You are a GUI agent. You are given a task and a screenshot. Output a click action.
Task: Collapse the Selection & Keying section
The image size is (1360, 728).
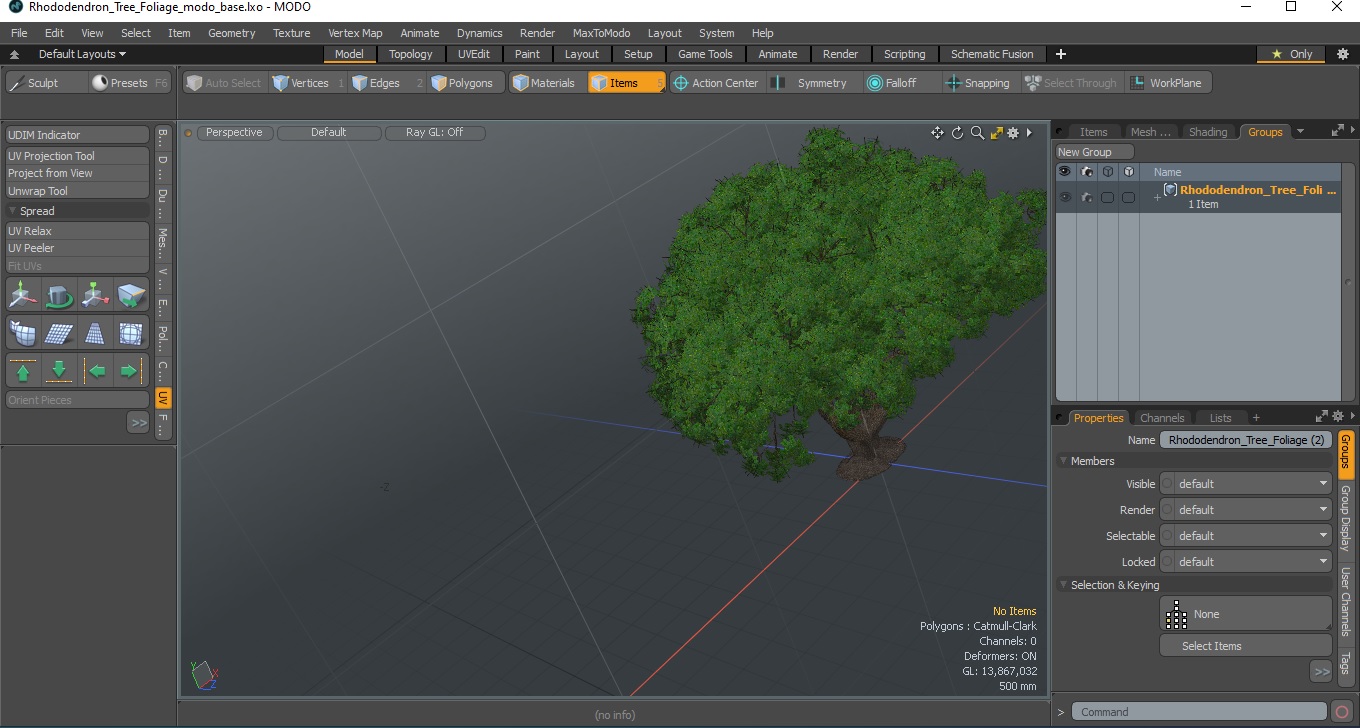click(1063, 585)
